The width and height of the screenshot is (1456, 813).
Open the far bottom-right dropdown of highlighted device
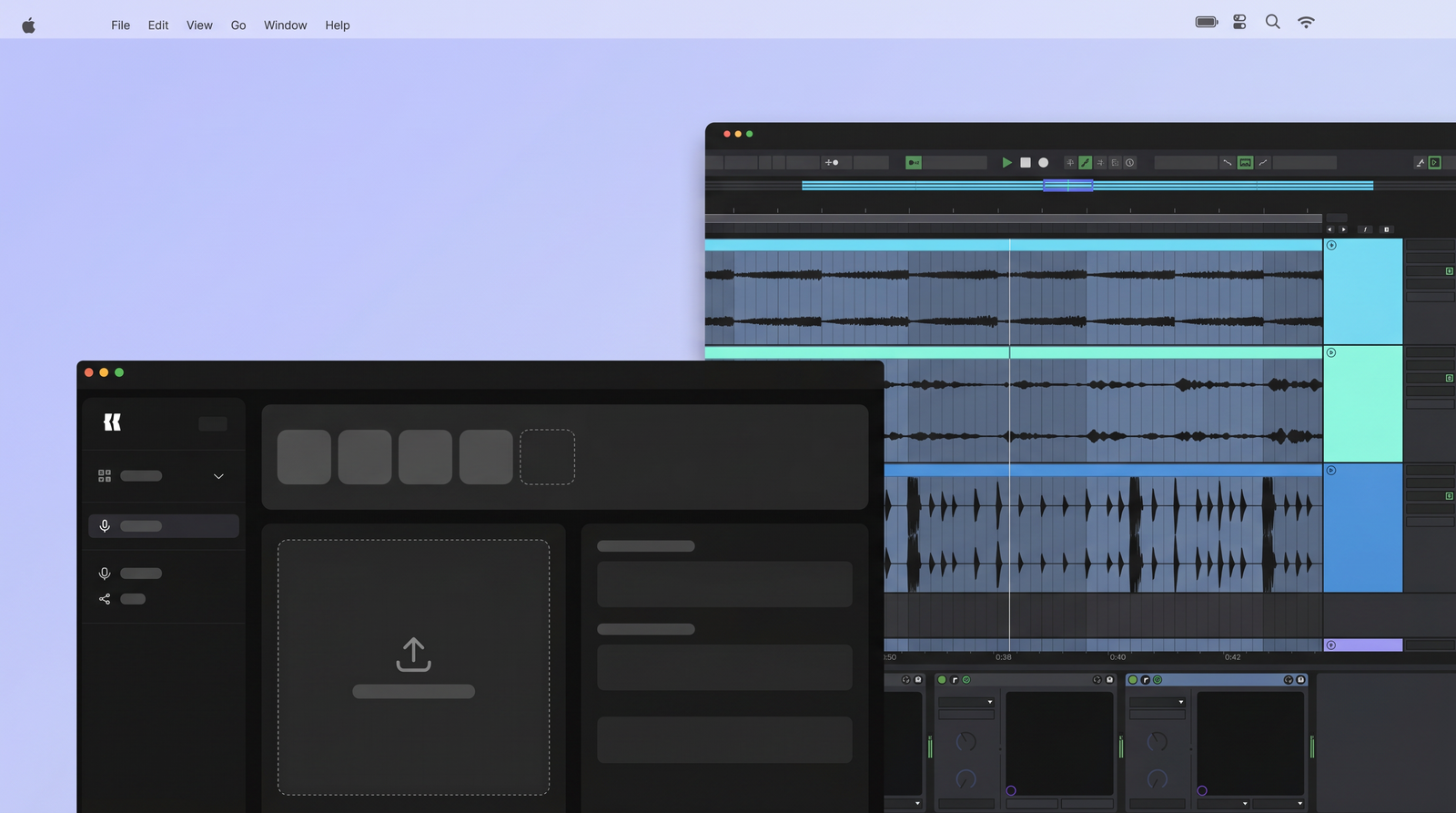pyautogui.click(x=1278, y=804)
